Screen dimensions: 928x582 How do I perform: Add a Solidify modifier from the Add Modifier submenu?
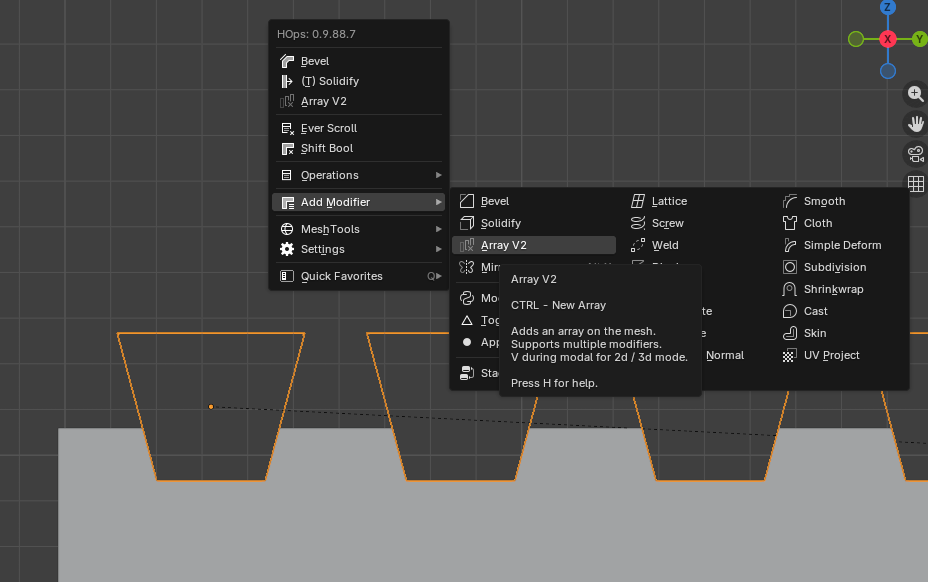click(534, 223)
